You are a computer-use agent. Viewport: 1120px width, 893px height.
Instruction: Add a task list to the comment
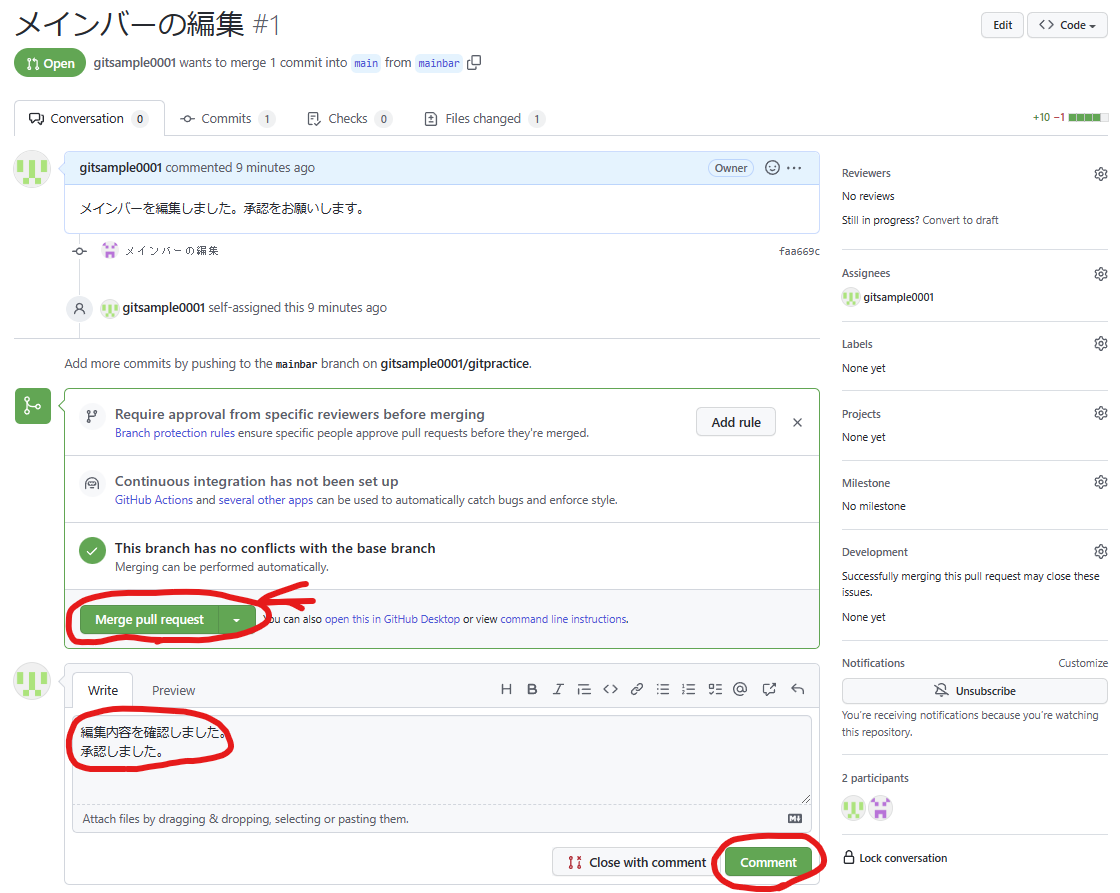[x=714, y=689]
